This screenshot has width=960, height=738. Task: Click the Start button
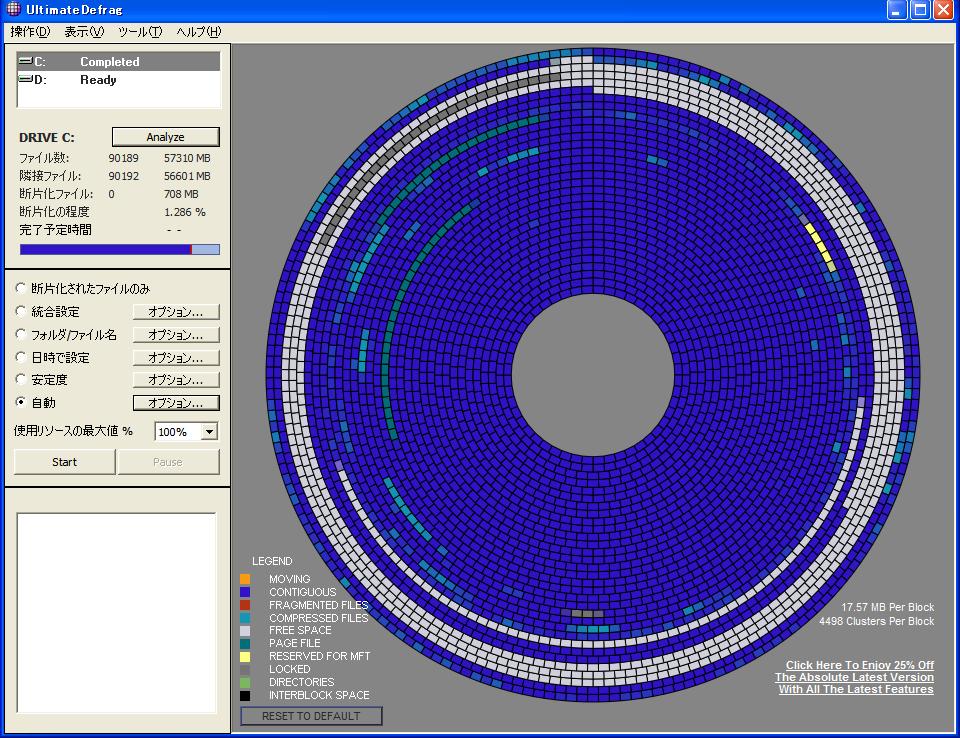click(x=64, y=462)
